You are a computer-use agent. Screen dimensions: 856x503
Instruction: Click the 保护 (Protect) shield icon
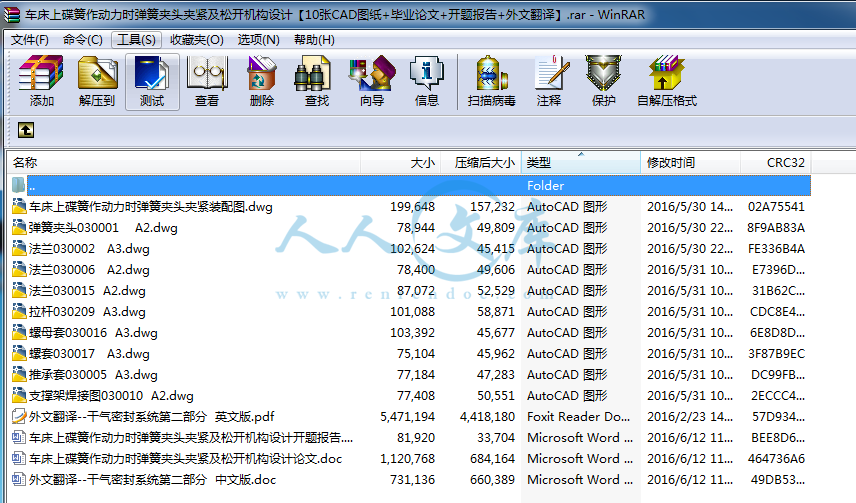(603, 81)
